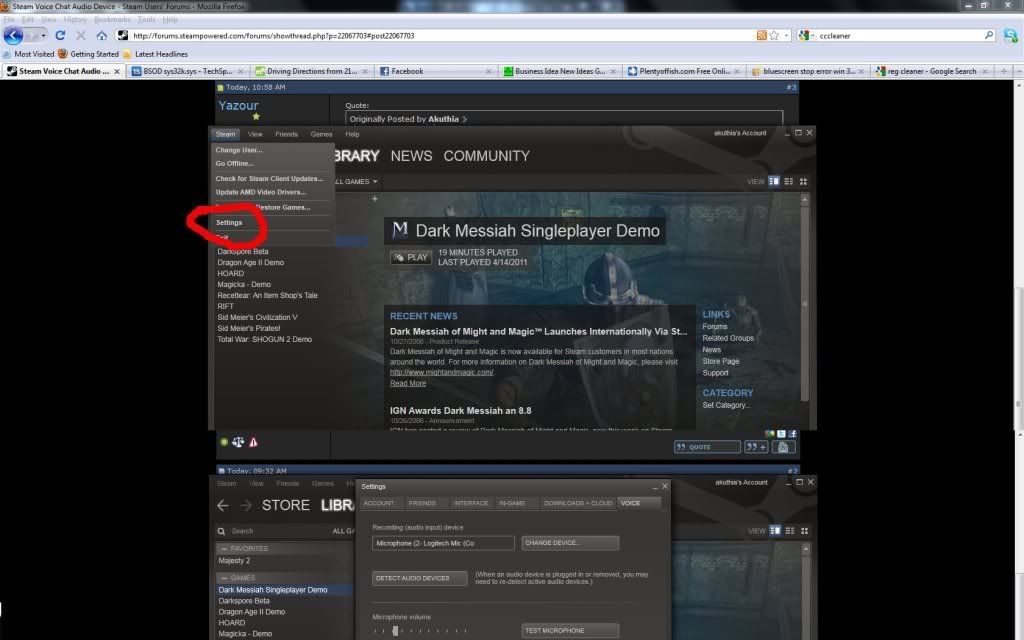This screenshot has width=1024, height=640.
Task: Open the Related Groups link
Action: 728,338
